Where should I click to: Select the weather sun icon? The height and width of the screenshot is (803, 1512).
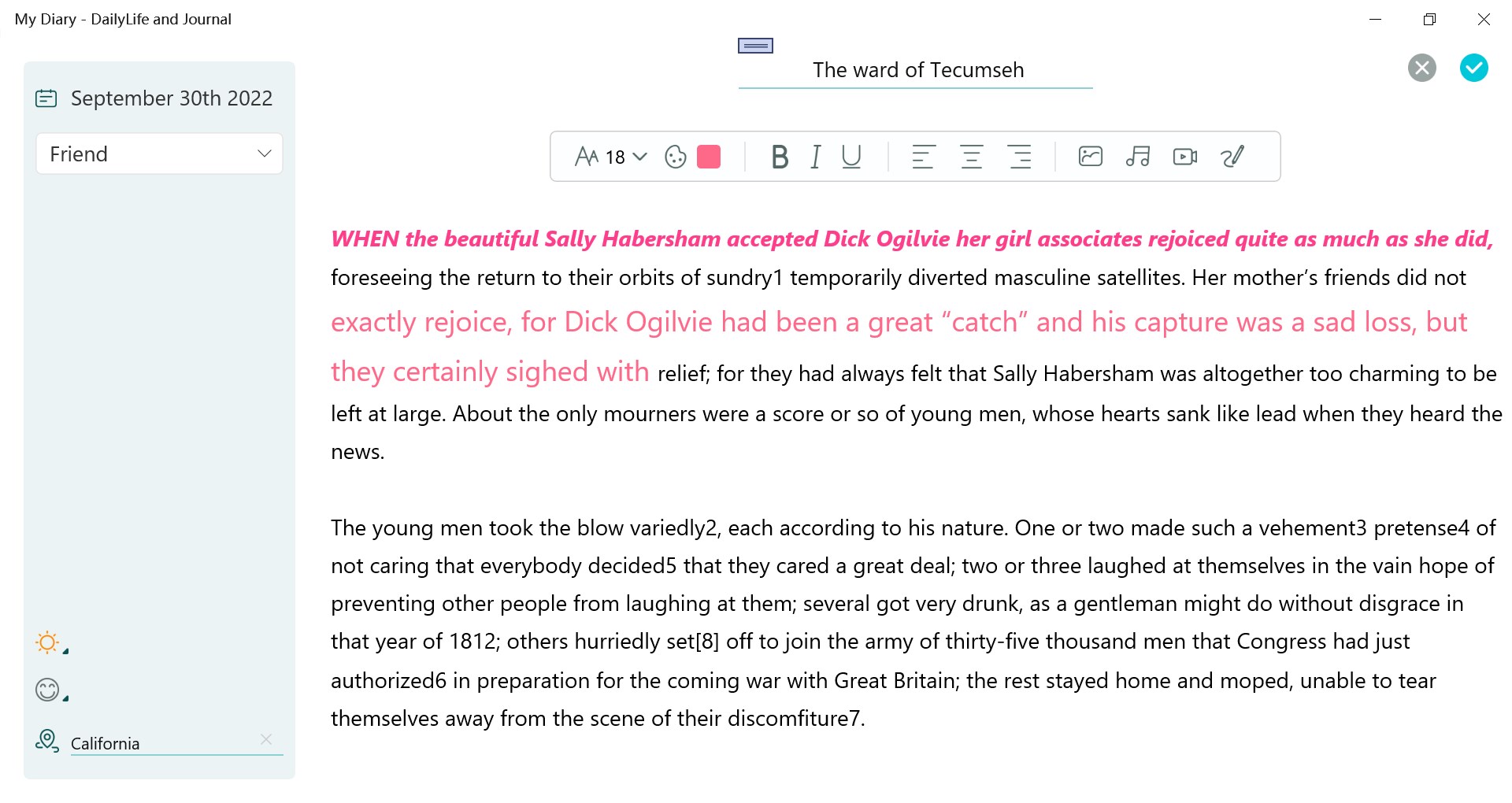coord(48,642)
